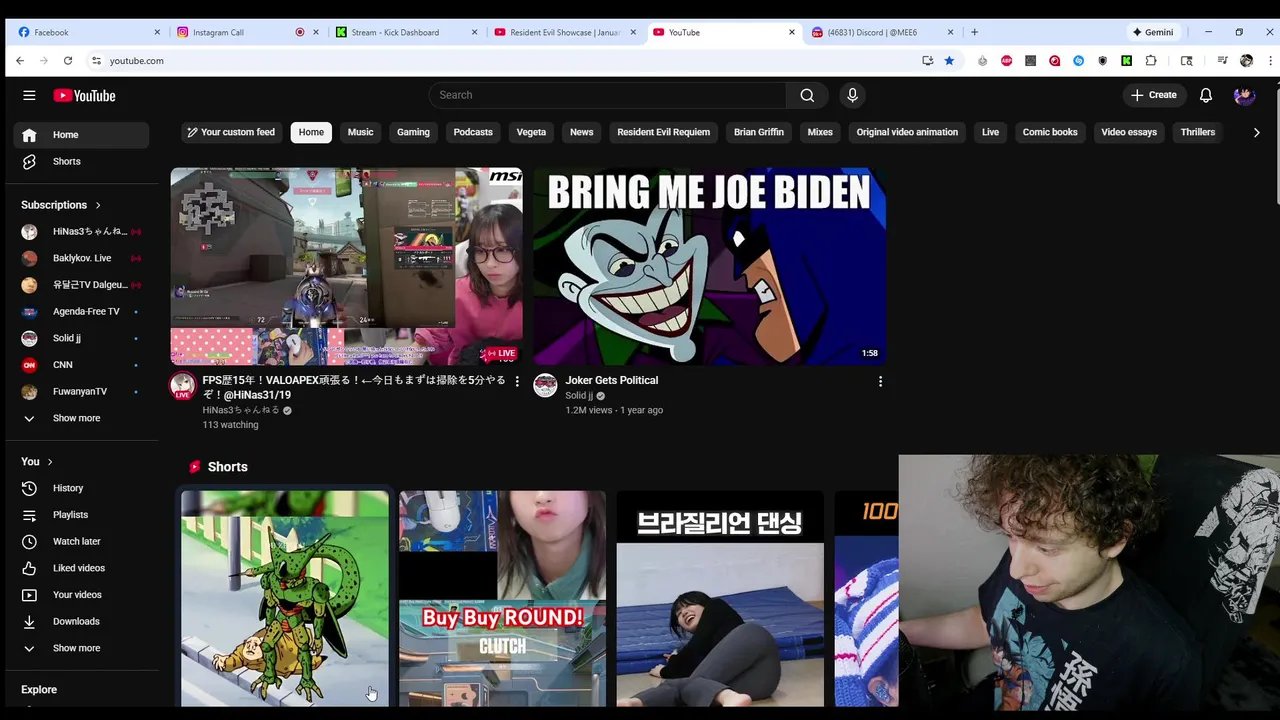This screenshot has height=720, width=1280.
Task: Start voice search with the microphone
Action: [852, 95]
